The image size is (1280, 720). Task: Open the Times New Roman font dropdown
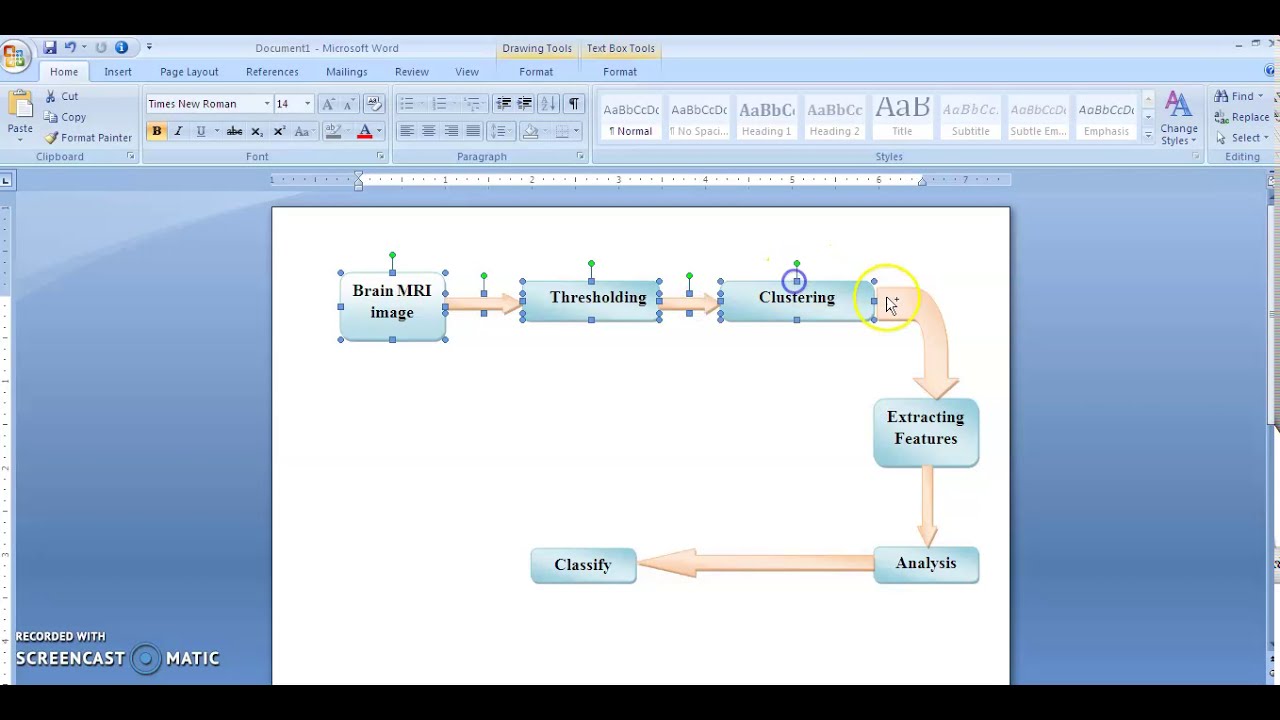tap(267, 104)
